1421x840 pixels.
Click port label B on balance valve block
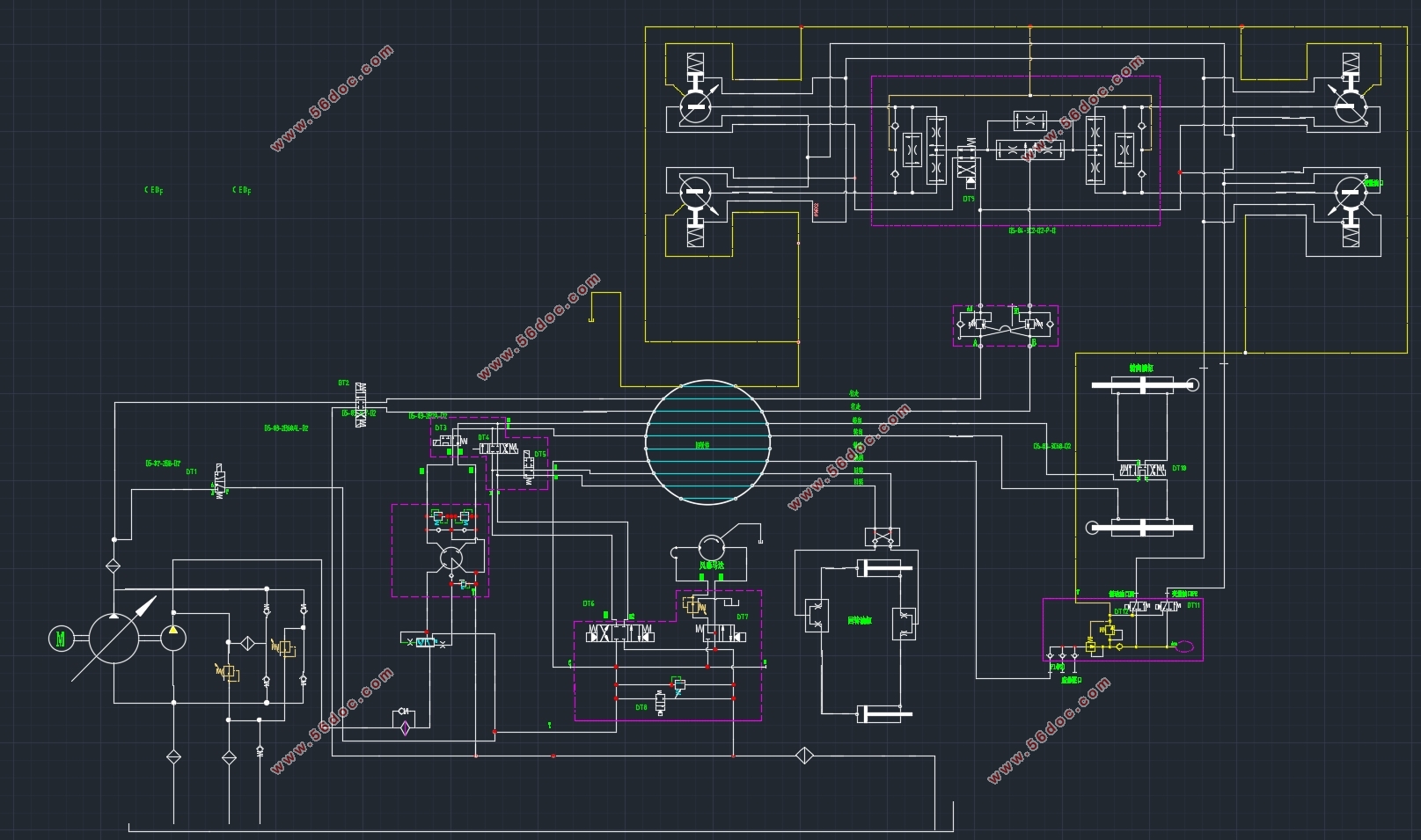1033,344
